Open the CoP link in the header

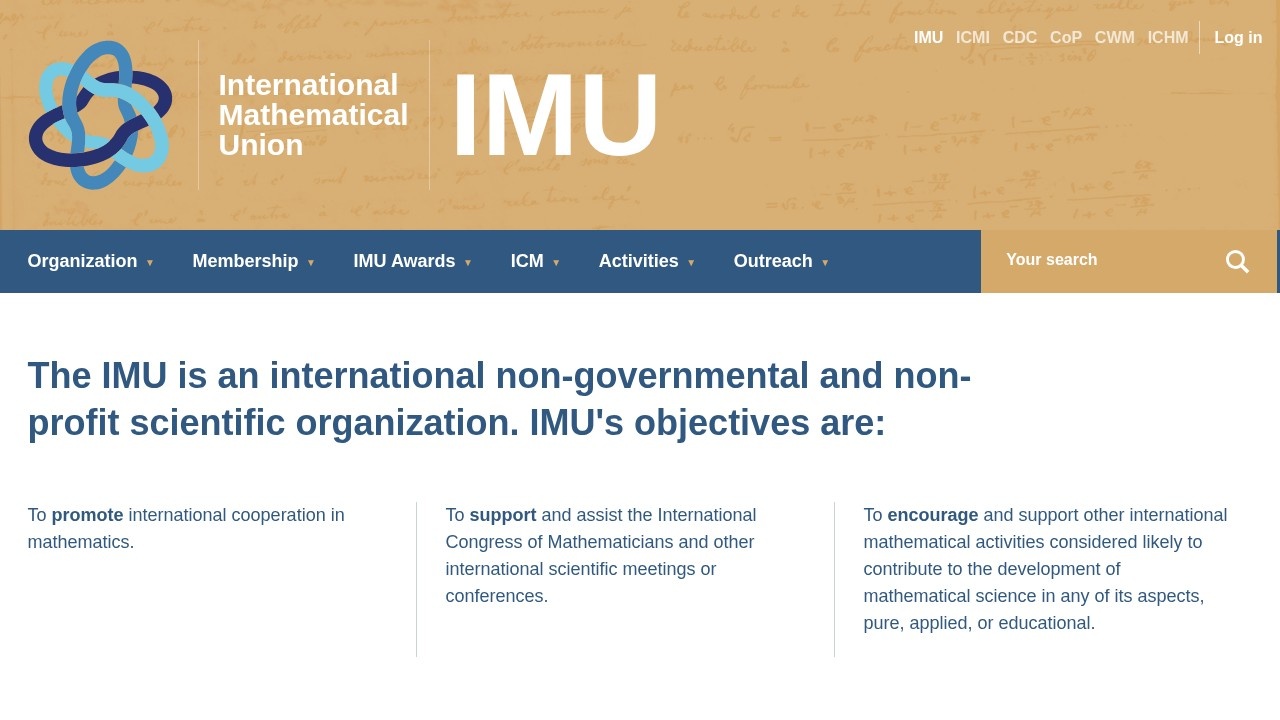[x=1065, y=38]
